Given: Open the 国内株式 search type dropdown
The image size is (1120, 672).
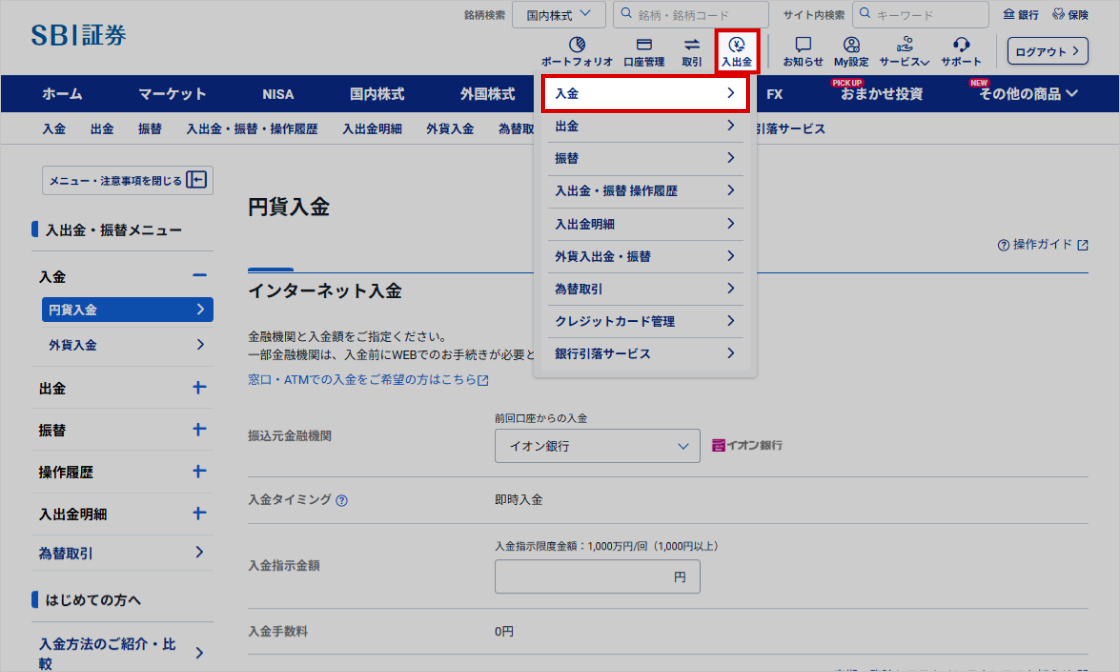Looking at the screenshot, I should [559, 15].
